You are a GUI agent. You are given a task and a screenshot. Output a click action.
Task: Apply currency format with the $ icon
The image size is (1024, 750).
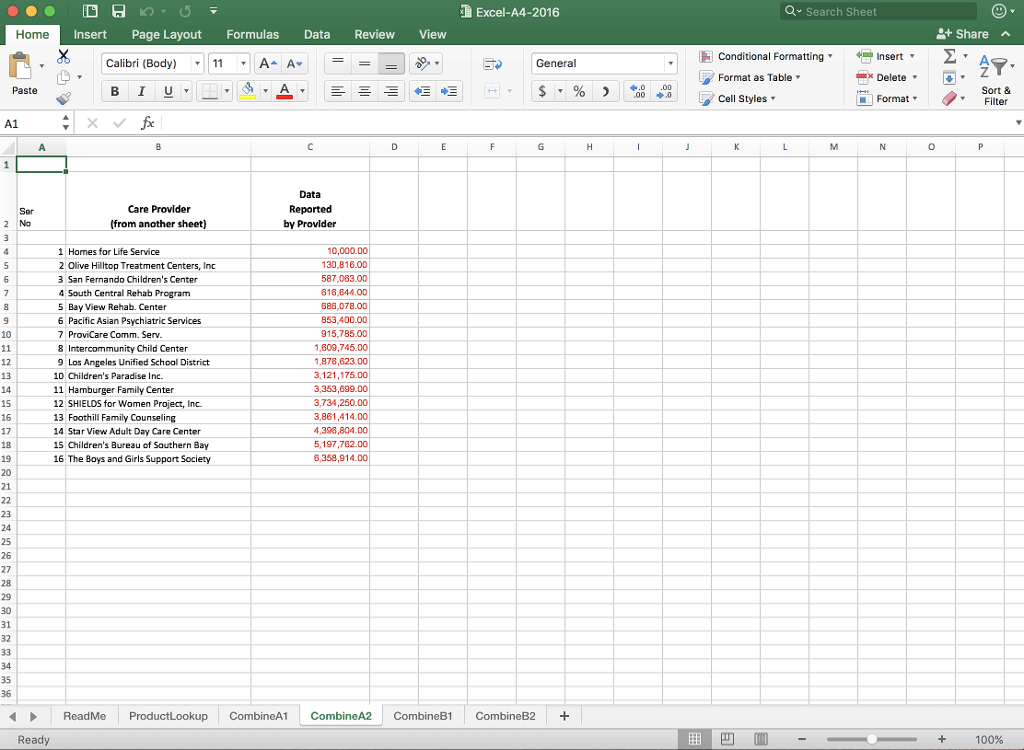tap(541, 90)
